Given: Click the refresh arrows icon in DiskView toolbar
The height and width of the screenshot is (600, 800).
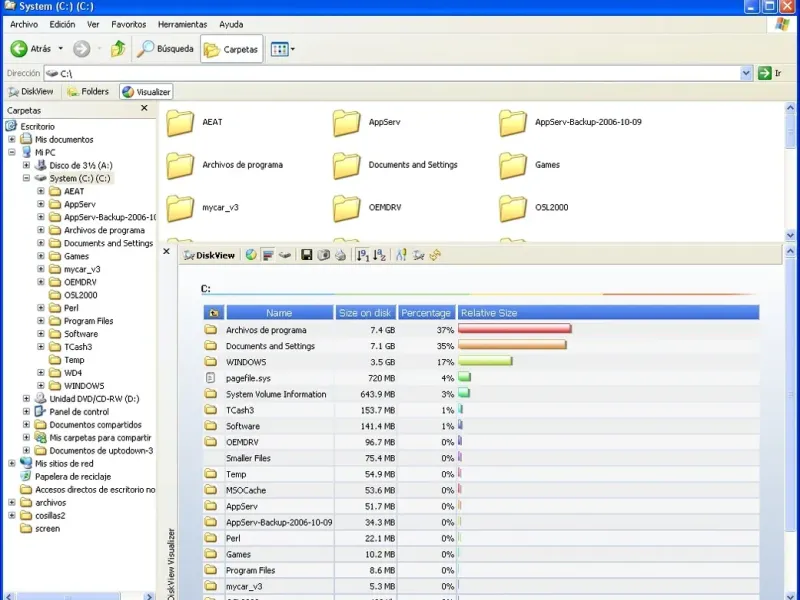Looking at the screenshot, I should pos(435,255).
